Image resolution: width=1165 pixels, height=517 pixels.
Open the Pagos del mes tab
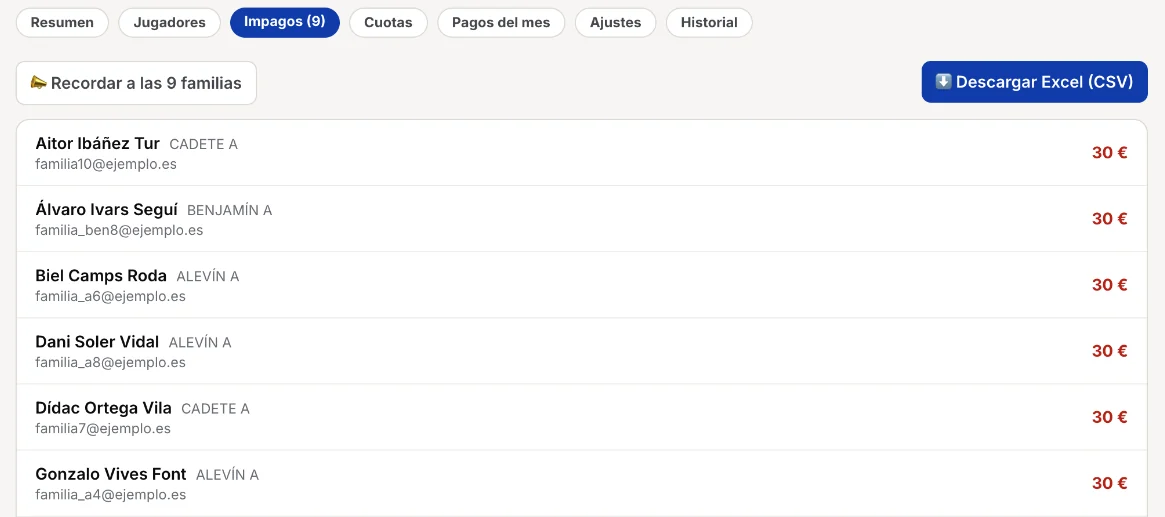501,22
